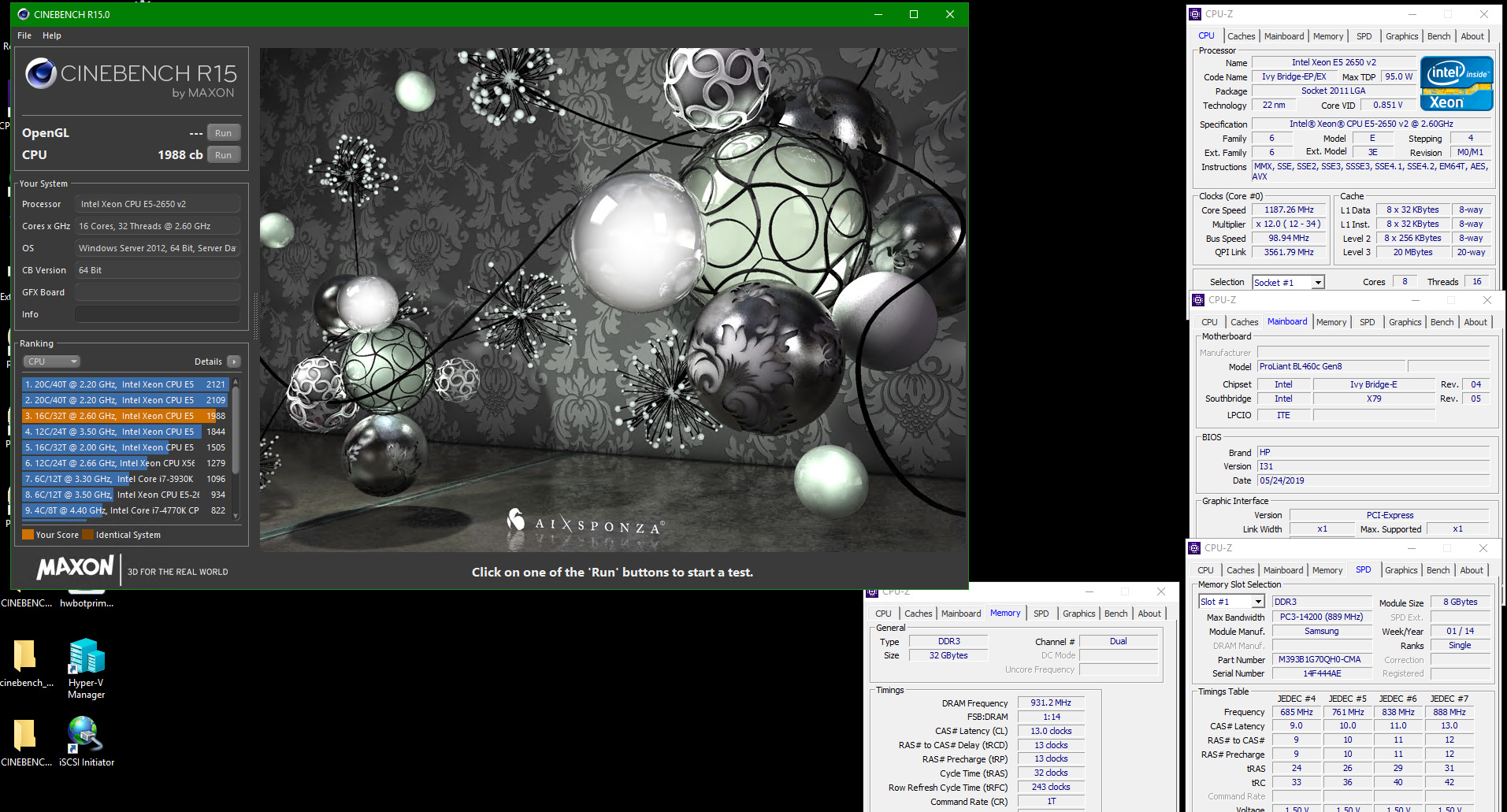Image resolution: width=1507 pixels, height=812 pixels.
Task: Click the DRAM Frequency 931.2 MHz value
Action: pyautogui.click(x=1051, y=703)
